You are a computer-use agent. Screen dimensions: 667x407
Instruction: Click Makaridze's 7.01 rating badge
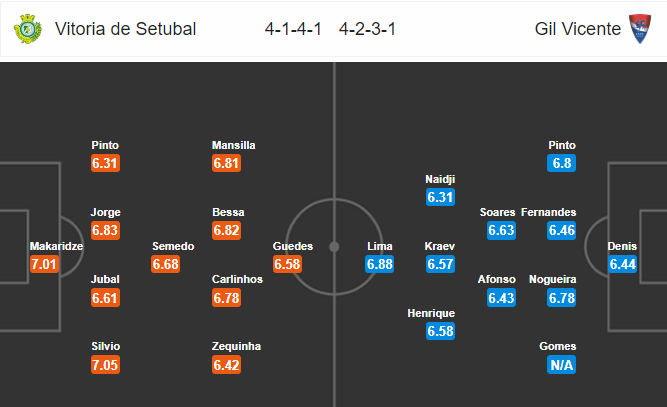coord(44,264)
